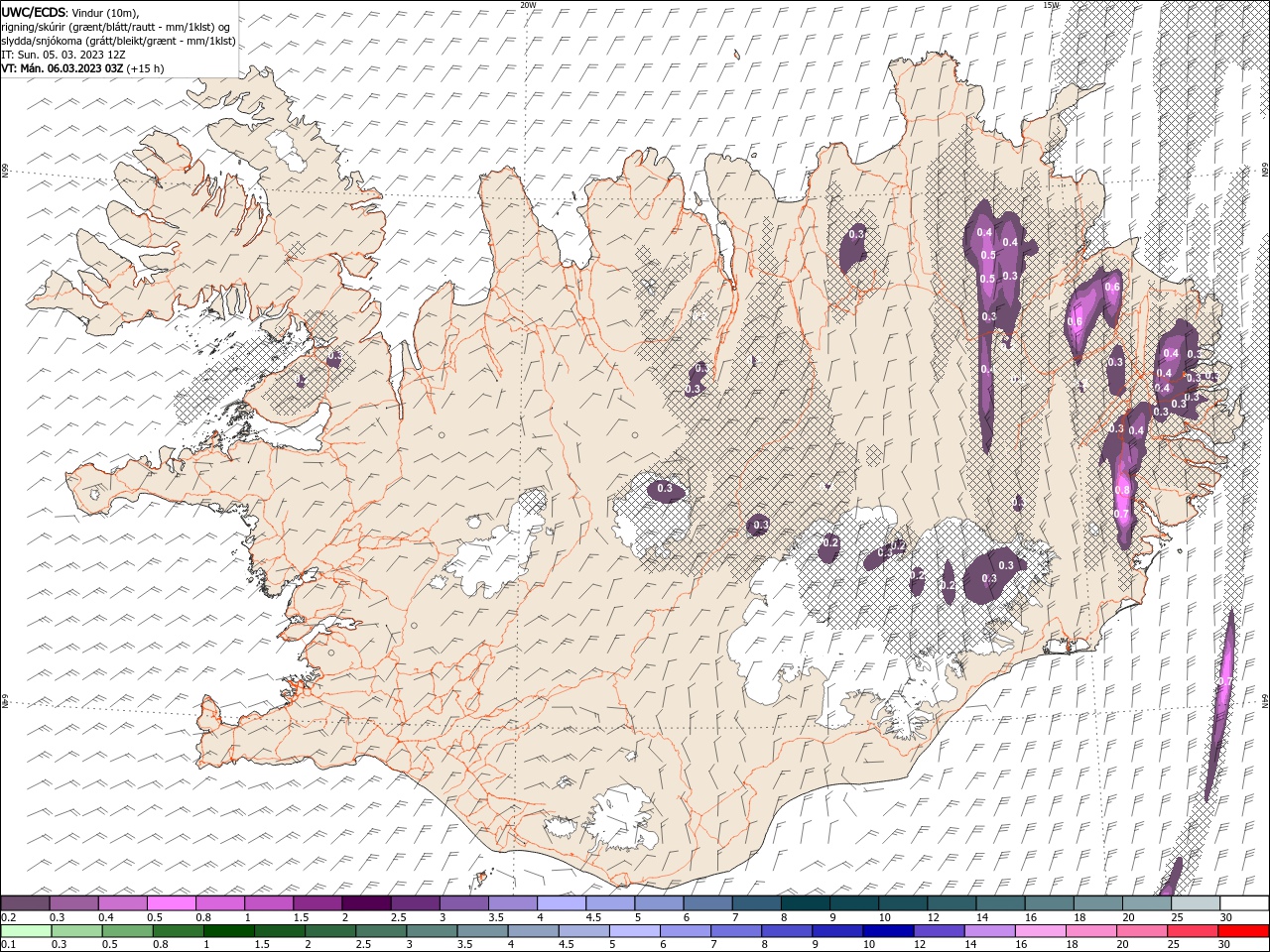
Task: Select the lower legend swatch labeled 4
Action: pos(533,931)
